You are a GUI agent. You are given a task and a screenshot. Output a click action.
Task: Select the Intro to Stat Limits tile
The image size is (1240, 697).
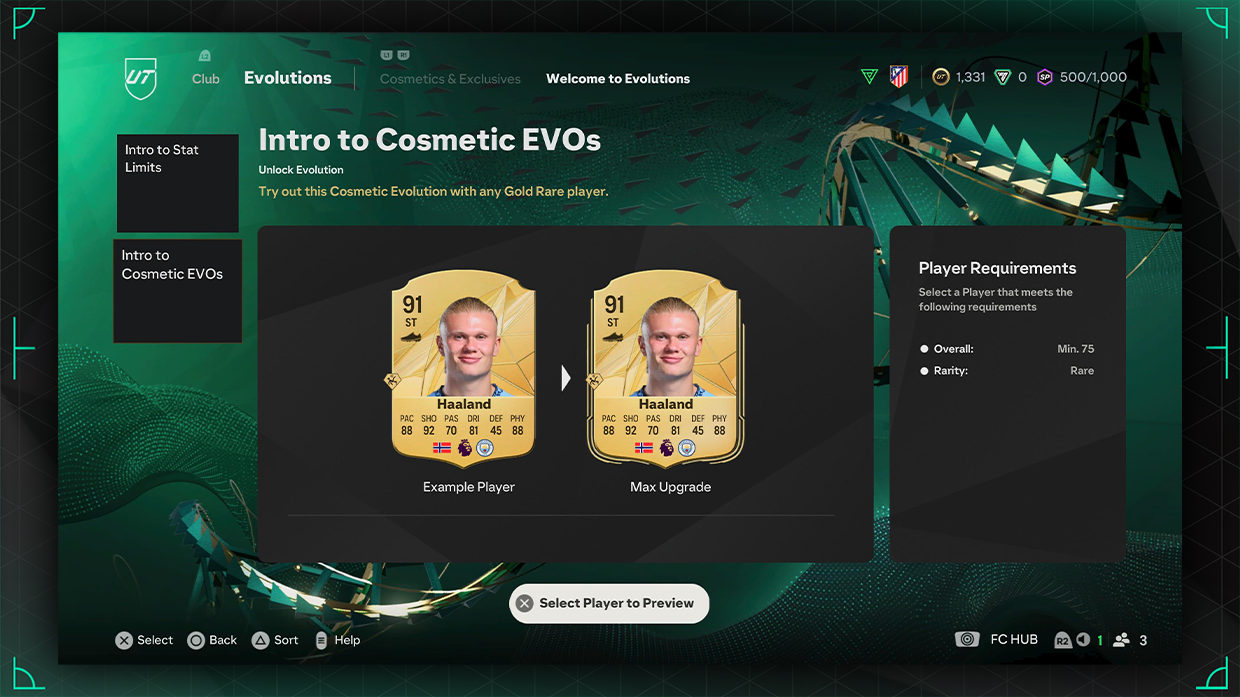(178, 184)
